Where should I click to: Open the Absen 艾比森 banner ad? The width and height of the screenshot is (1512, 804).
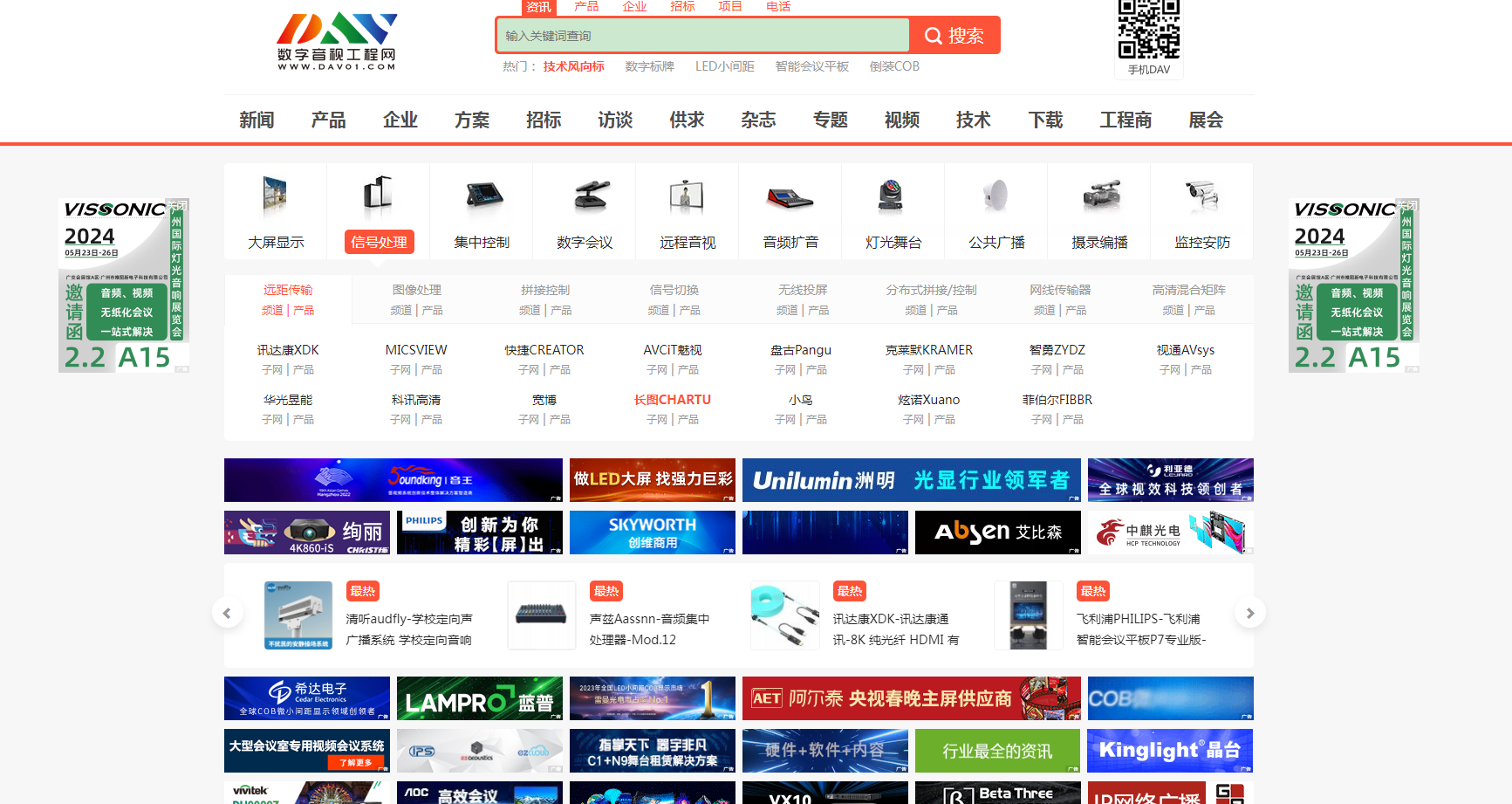[998, 533]
